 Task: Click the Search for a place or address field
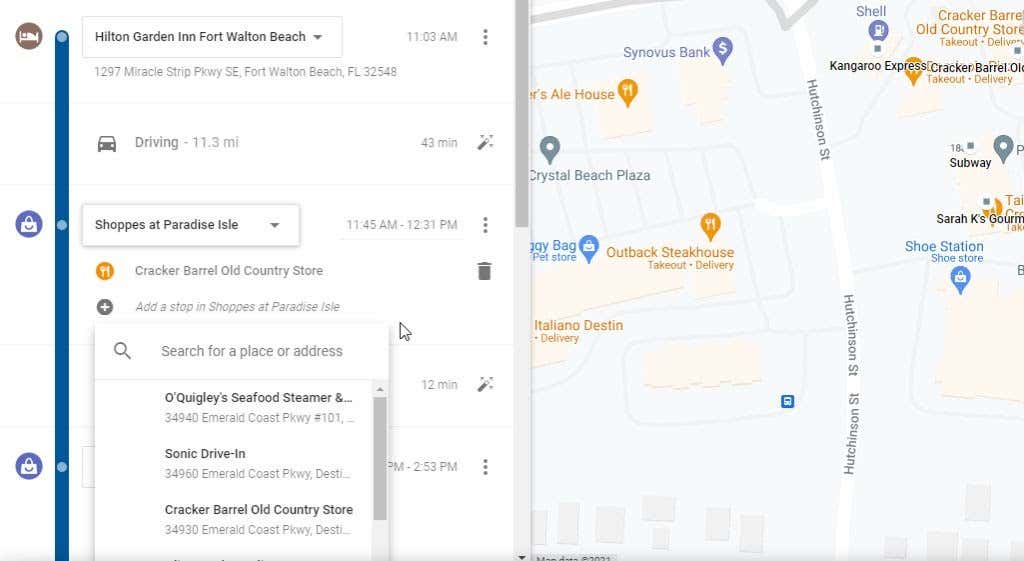(252, 351)
